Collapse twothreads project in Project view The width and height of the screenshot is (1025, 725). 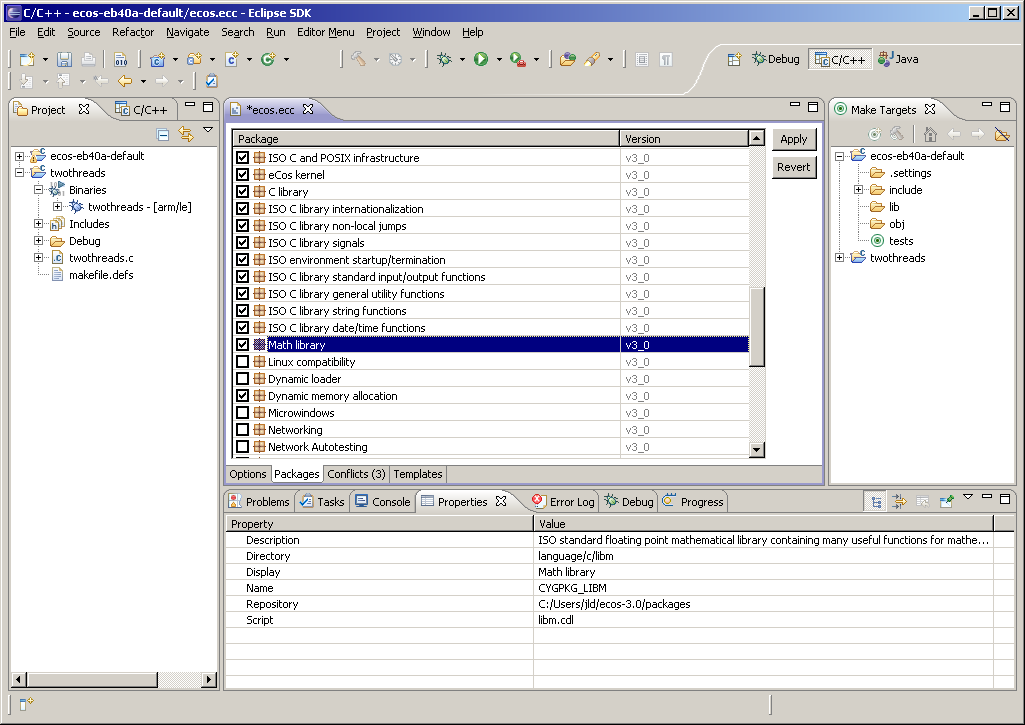click(x=20, y=173)
